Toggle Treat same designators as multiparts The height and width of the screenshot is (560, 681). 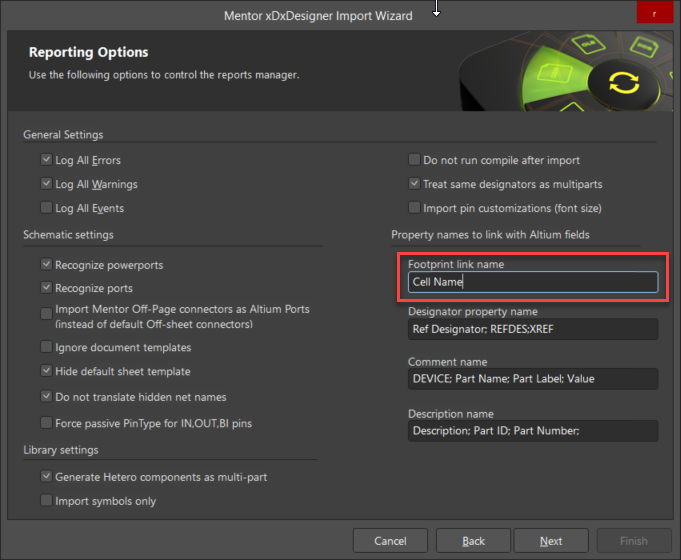coord(414,183)
